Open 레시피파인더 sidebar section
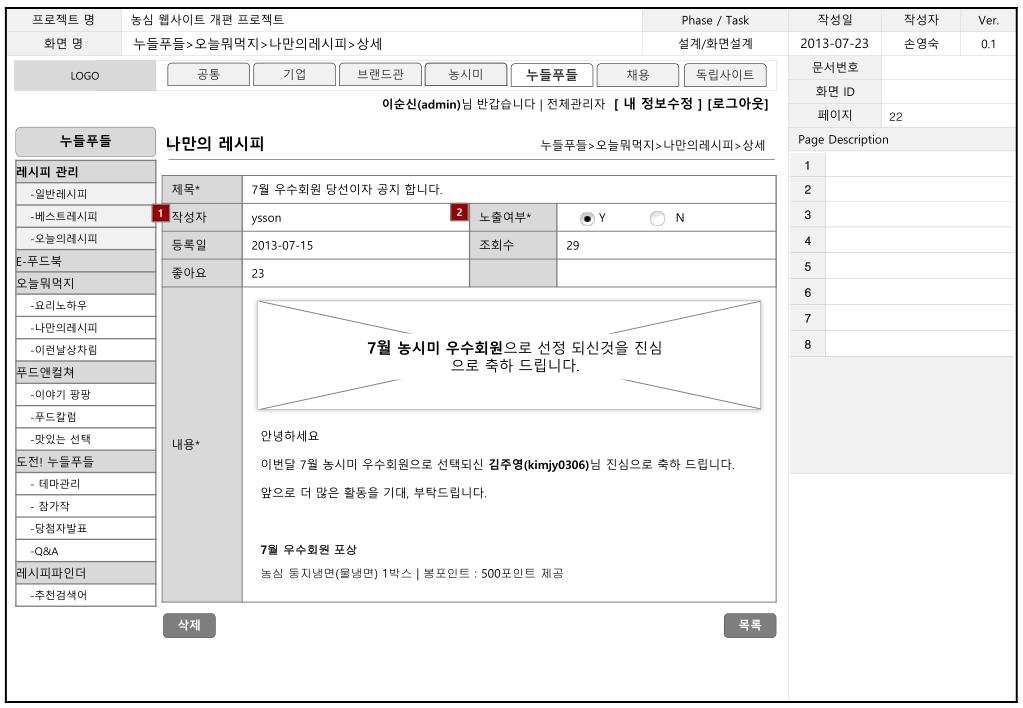This screenshot has width=1023, height=708. pos(85,573)
